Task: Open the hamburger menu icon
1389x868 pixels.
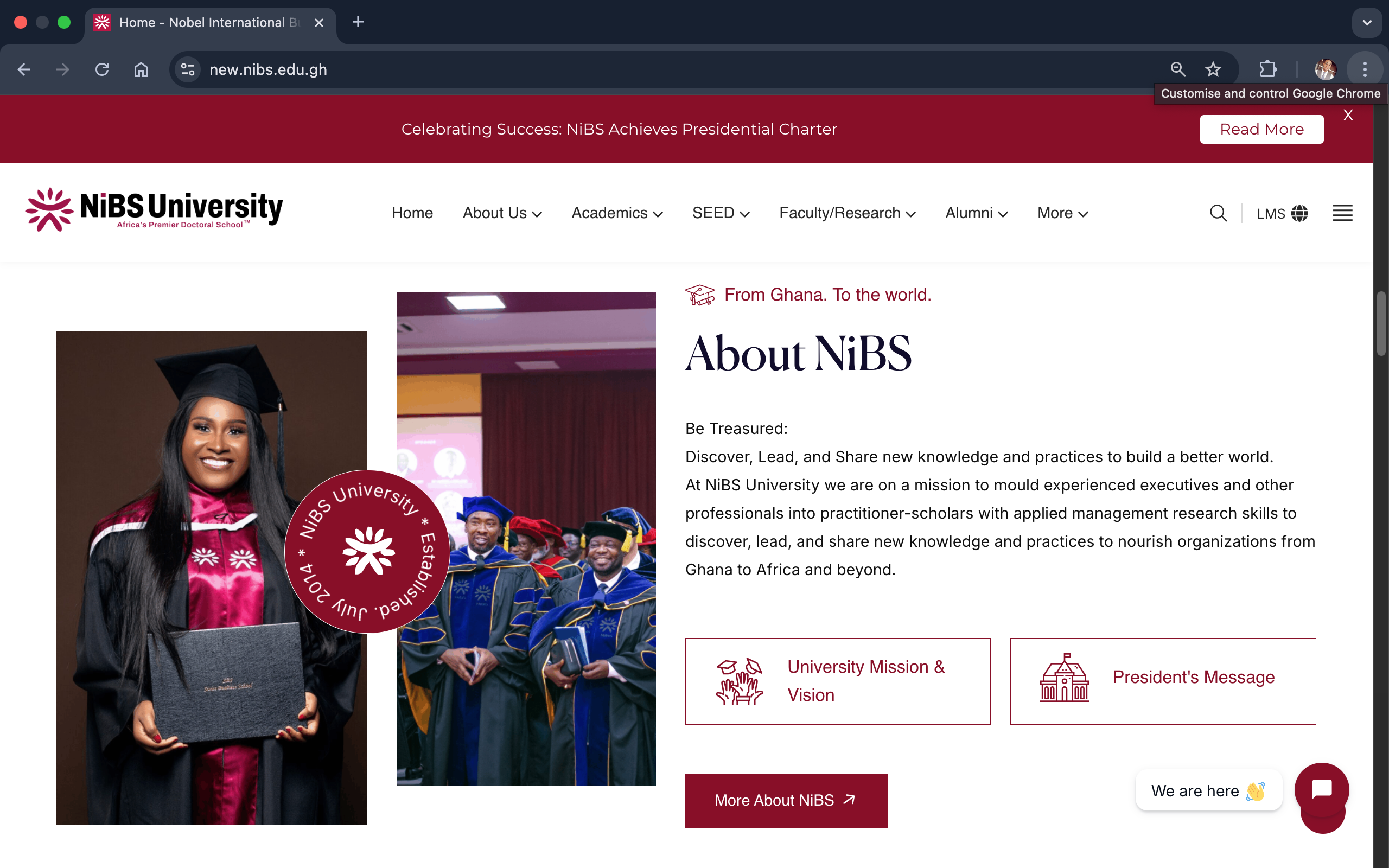Action: point(1342,213)
